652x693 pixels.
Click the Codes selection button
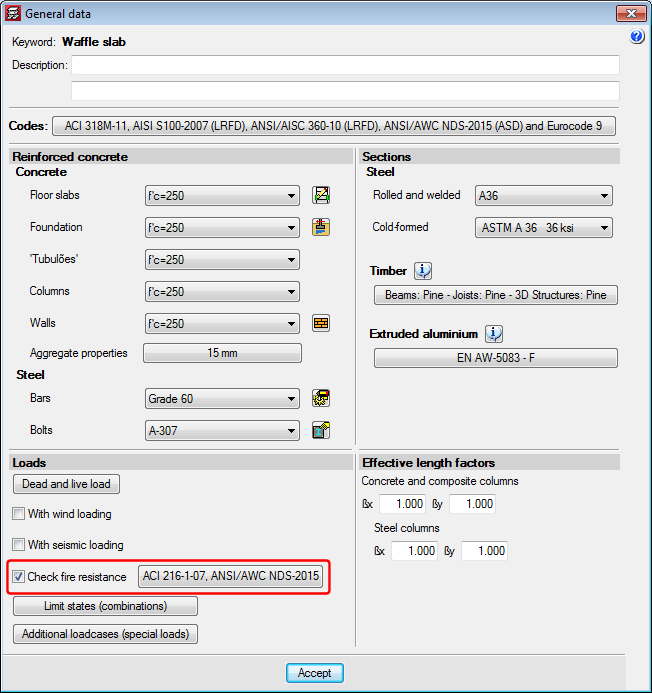click(333, 126)
